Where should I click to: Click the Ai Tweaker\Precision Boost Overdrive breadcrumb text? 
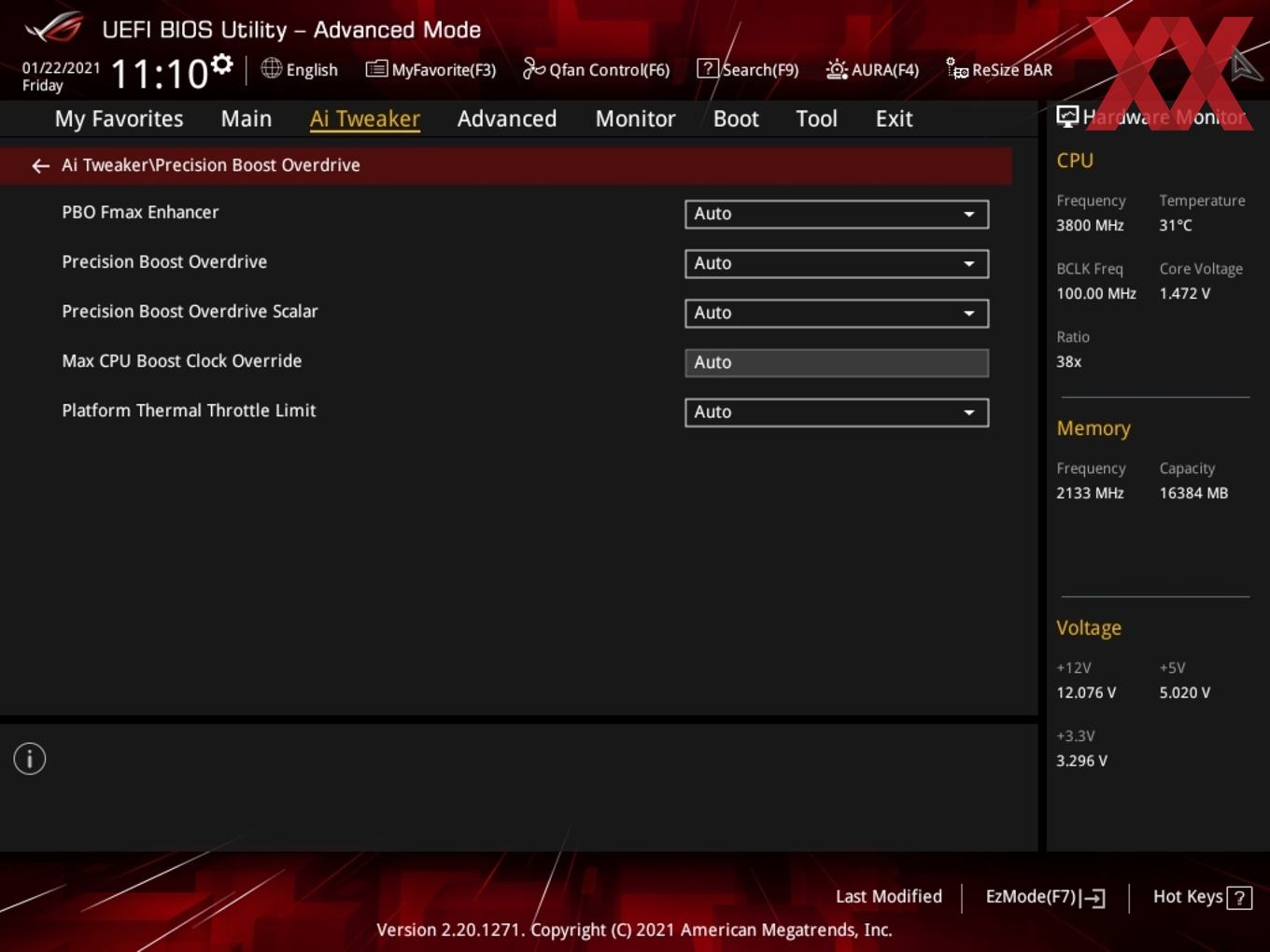tap(211, 165)
